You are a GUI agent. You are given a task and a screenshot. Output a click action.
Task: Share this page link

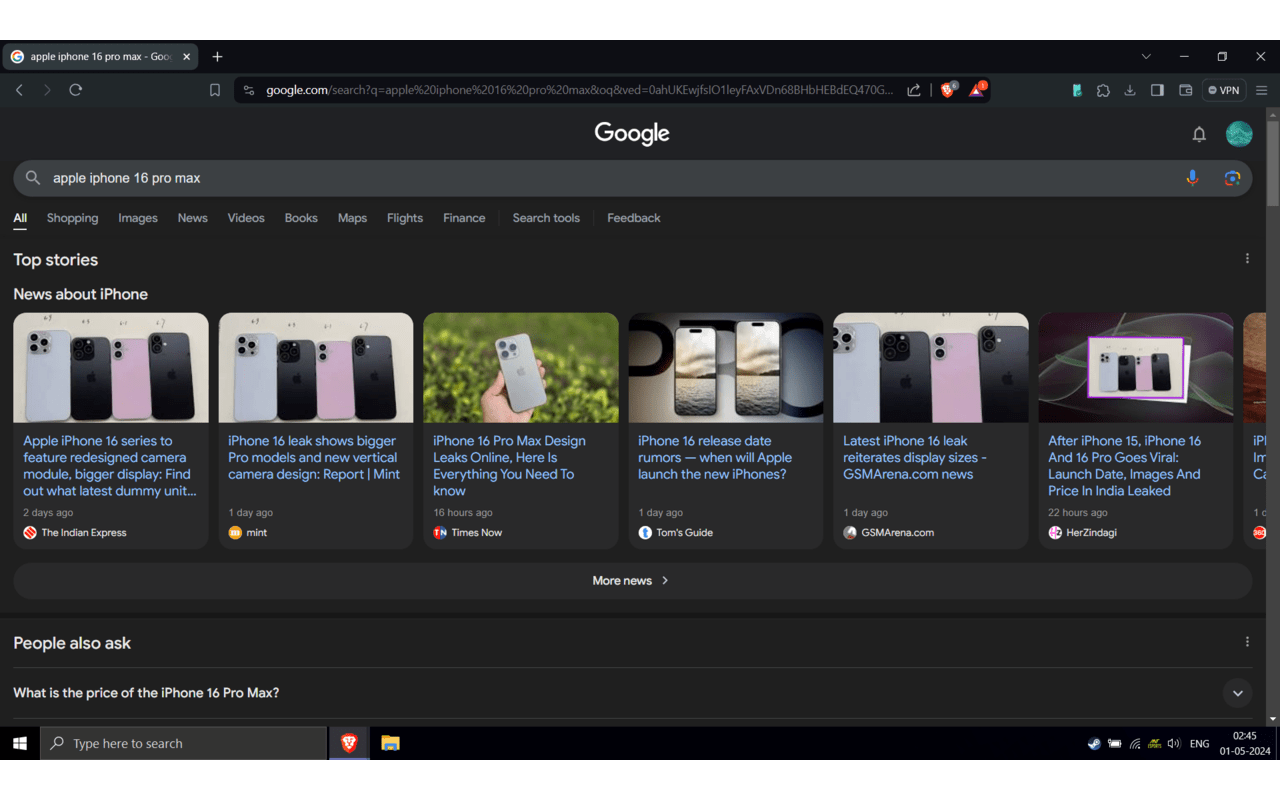914,90
